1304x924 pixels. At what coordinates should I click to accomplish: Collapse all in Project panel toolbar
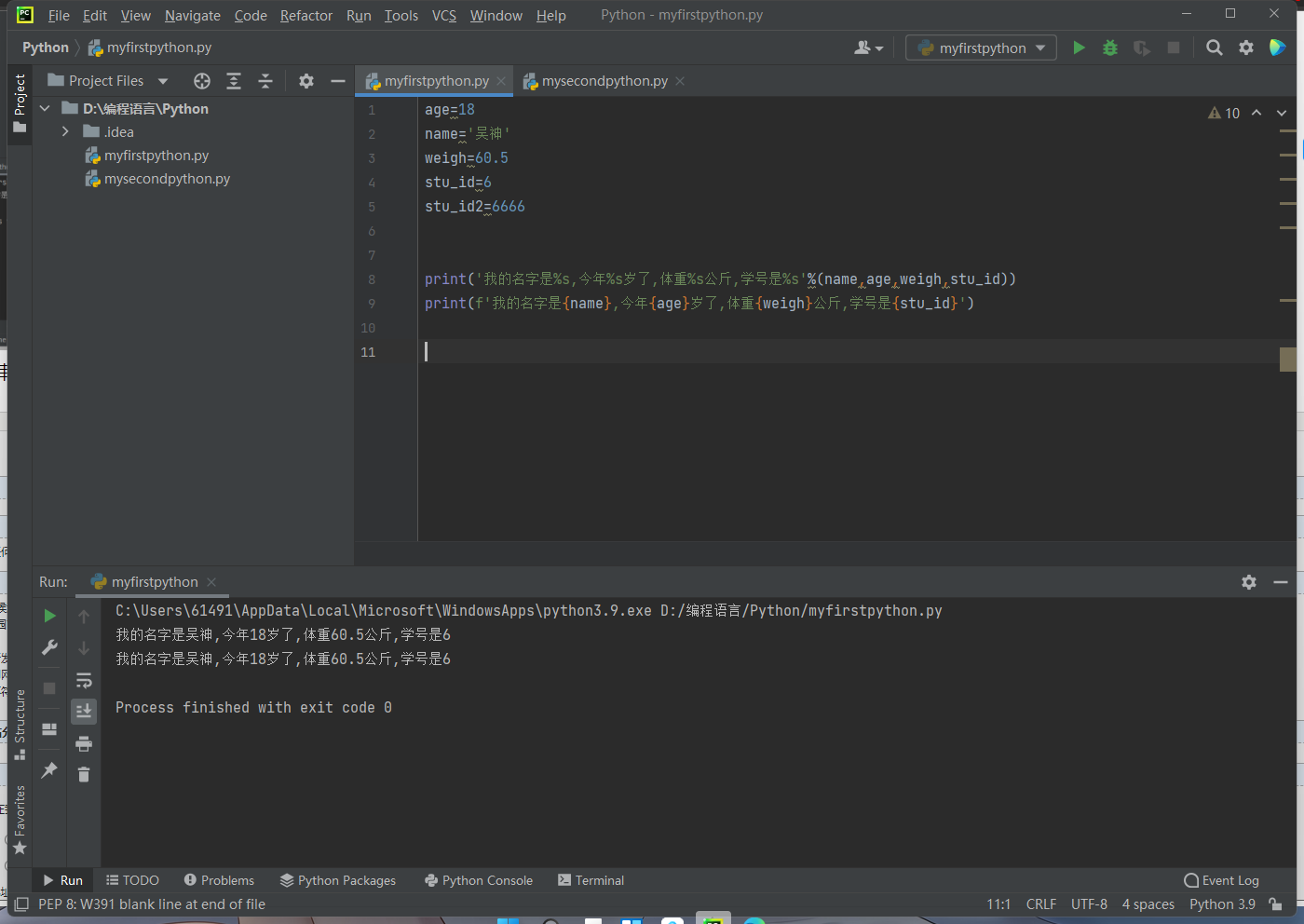coord(265,81)
